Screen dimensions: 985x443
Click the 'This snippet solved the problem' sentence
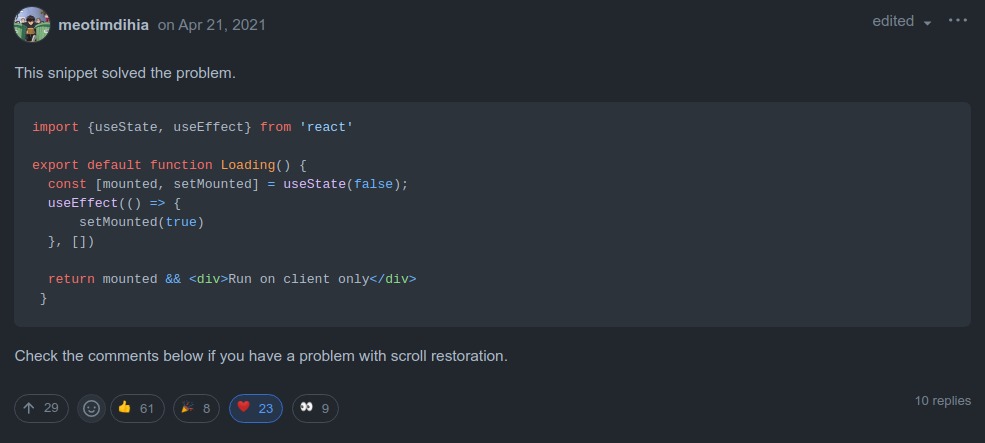(125, 73)
